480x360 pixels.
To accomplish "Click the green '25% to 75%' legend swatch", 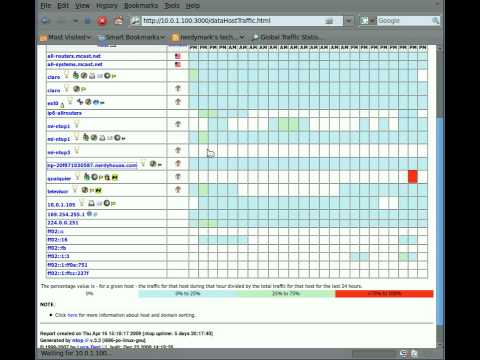I will (x=286, y=294).
